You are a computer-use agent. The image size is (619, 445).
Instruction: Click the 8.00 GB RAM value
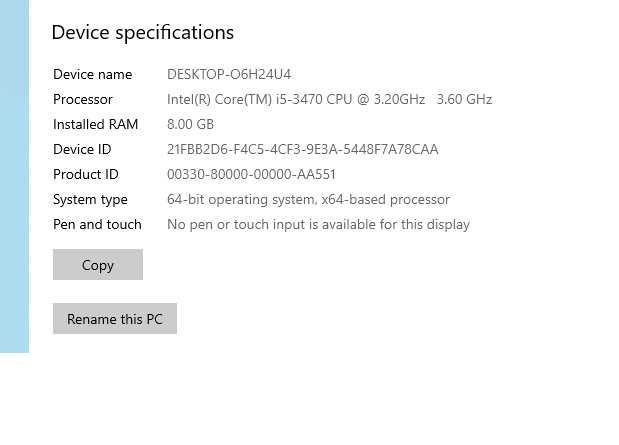coord(190,124)
